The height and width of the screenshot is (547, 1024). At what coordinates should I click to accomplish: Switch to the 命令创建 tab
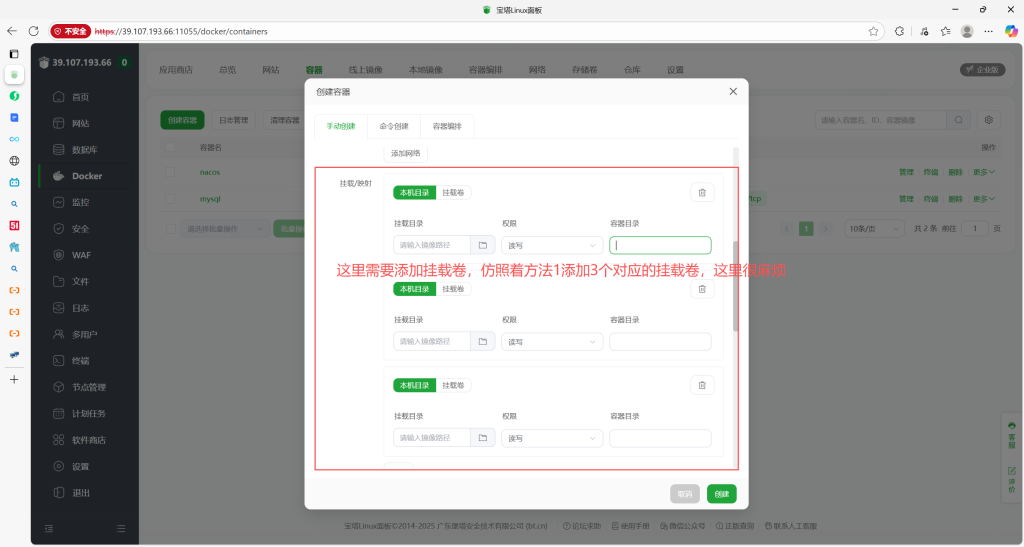coord(394,126)
